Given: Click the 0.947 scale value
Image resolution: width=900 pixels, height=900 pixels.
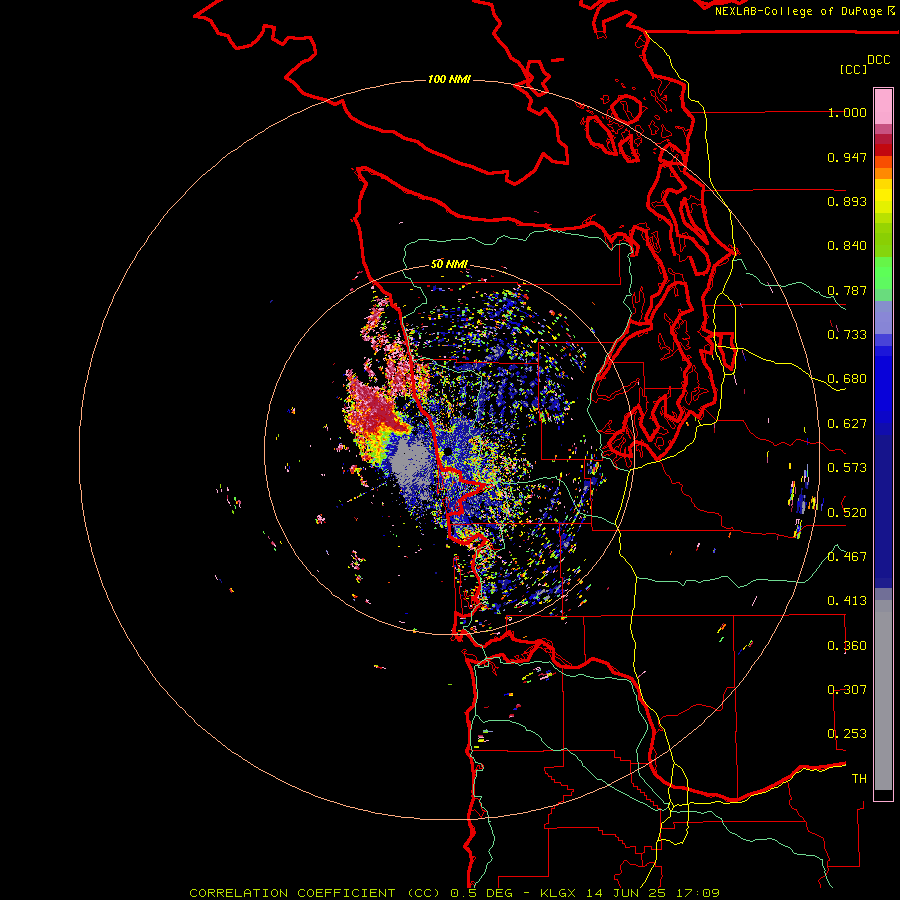Looking at the screenshot, I should tap(847, 157).
